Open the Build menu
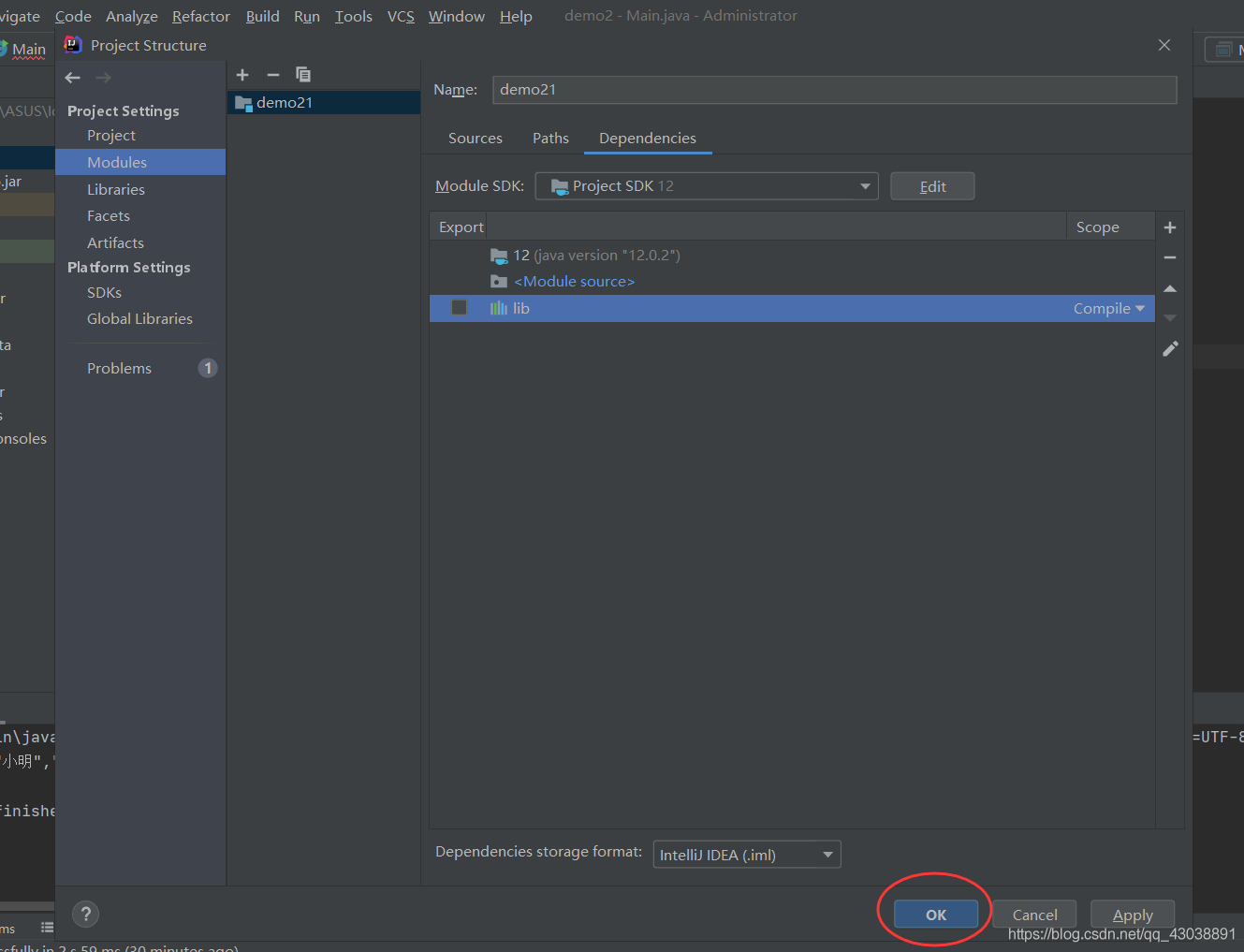Image resolution: width=1244 pixels, height=952 pixels. (262, 17)
